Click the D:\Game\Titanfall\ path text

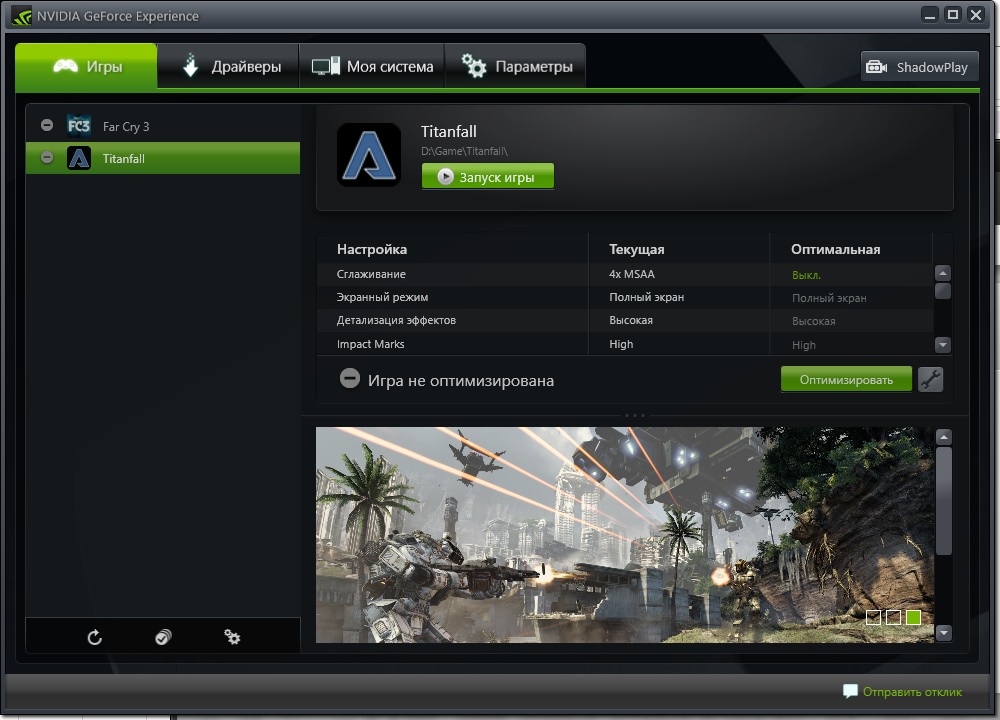[x=464, y=151]
